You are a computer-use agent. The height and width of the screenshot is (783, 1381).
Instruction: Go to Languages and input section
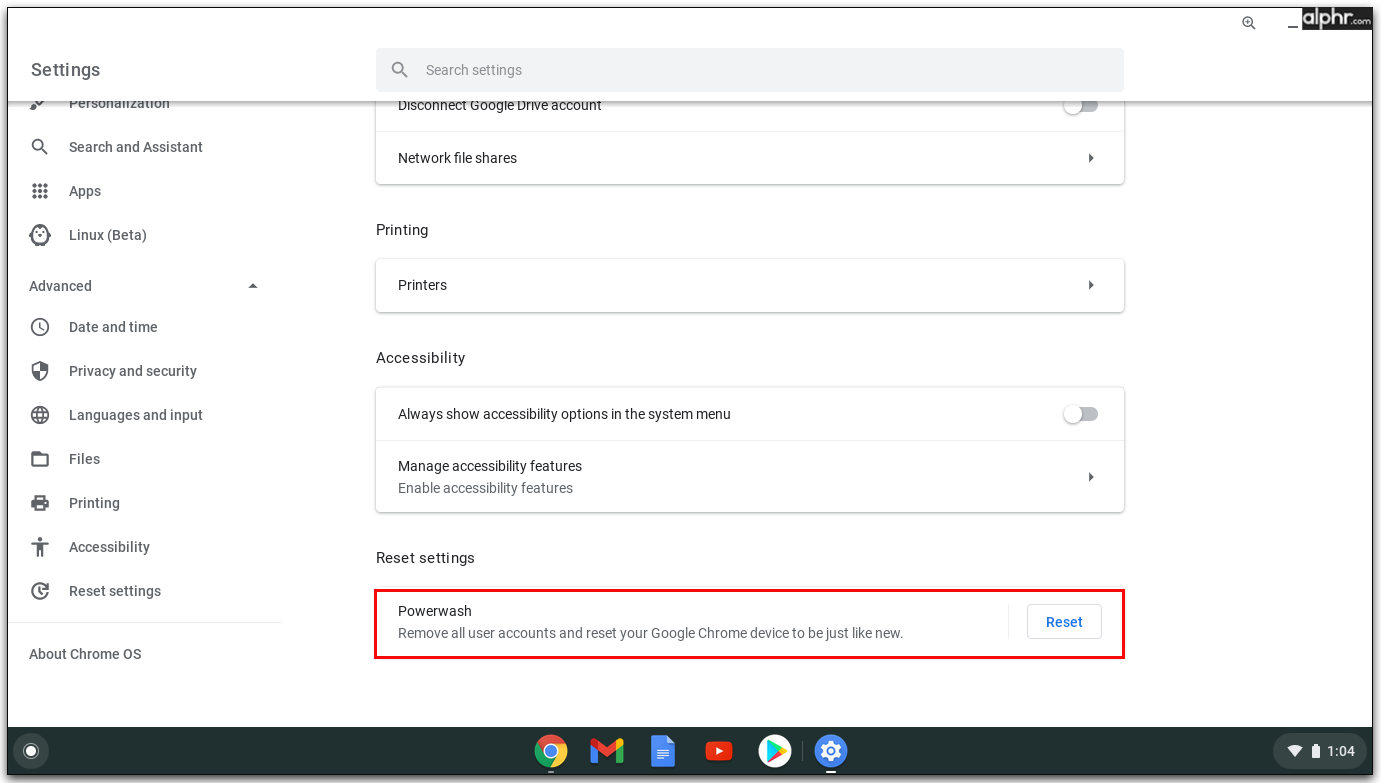(x=135, y=415)
